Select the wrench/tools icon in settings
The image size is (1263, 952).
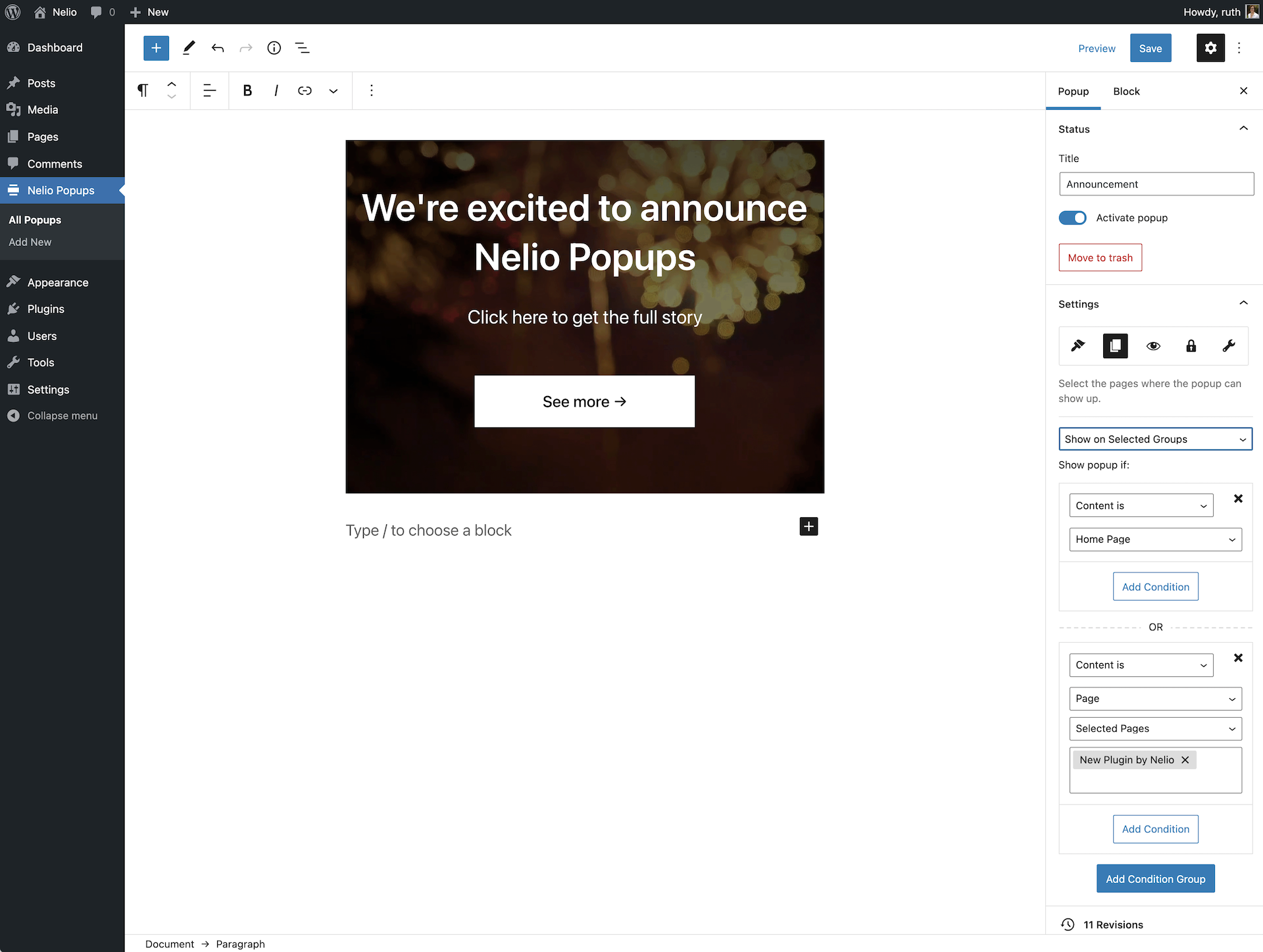click(1228, 345)
